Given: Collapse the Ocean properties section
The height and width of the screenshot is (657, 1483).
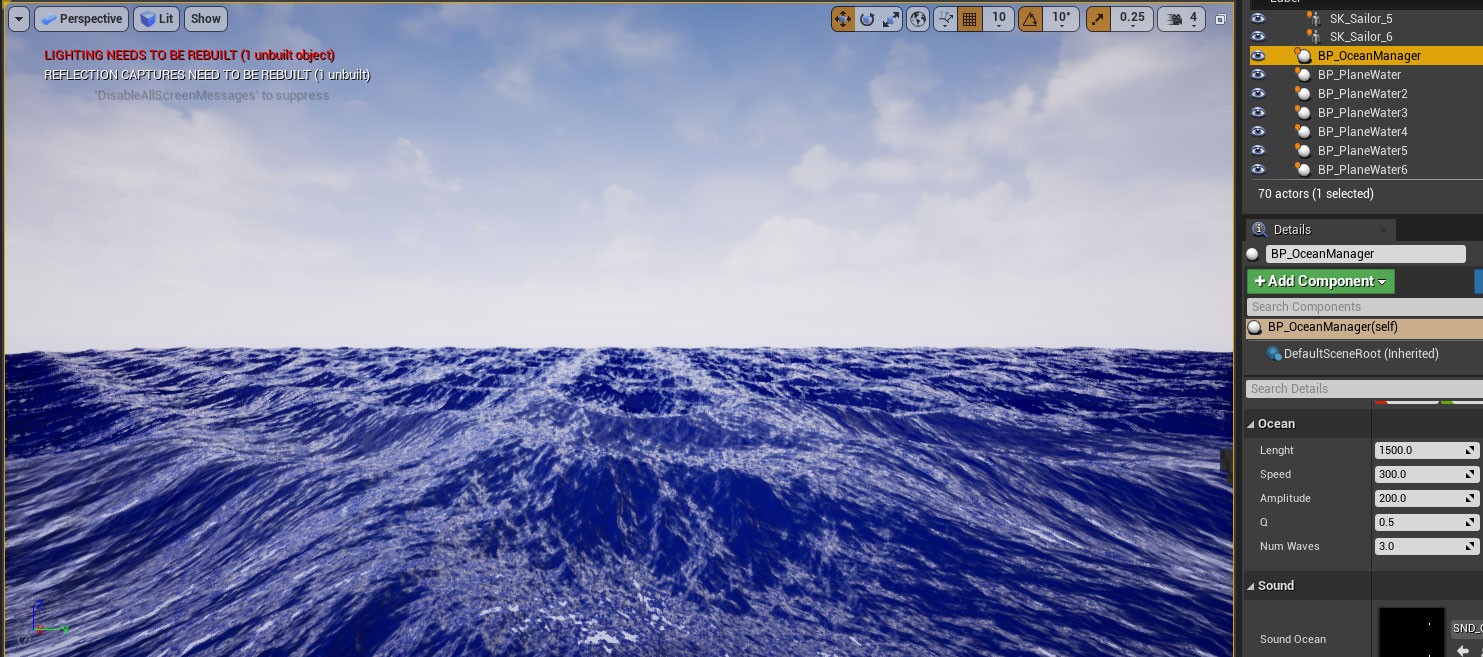Looking at the screenshot, I should click(x=1252, y=424).
